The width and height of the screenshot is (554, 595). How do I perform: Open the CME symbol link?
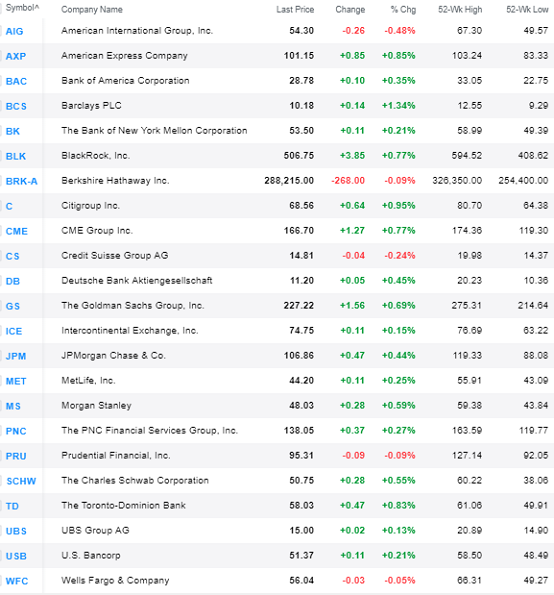tap(17, 231)
